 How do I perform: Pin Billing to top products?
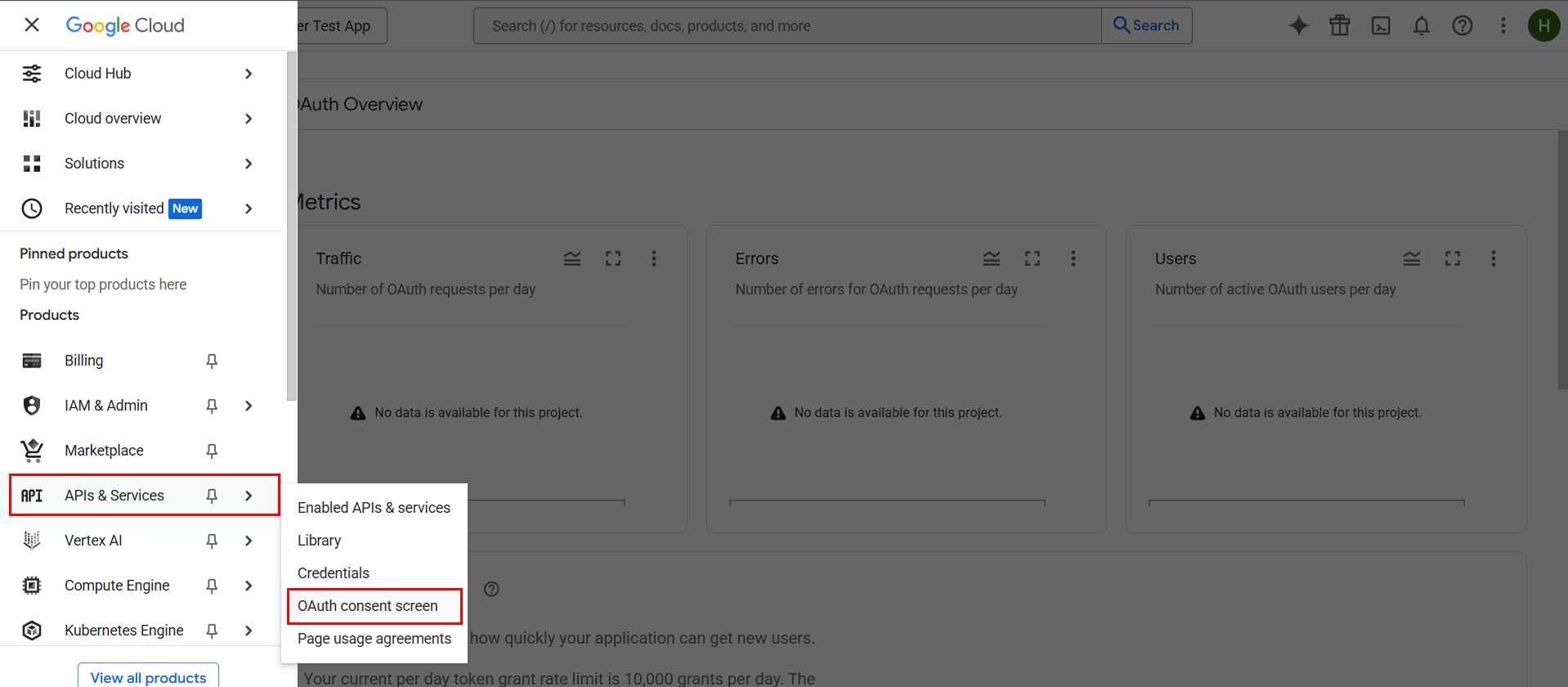pyautogui.click(x=212, y=361)
